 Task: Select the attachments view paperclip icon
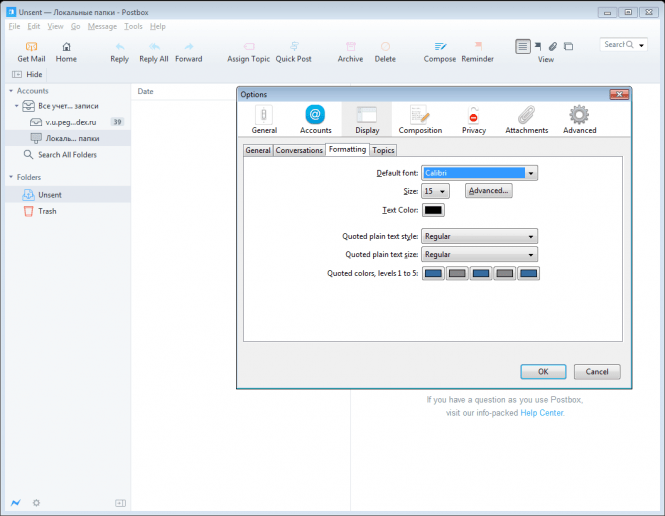click(553, 46)
